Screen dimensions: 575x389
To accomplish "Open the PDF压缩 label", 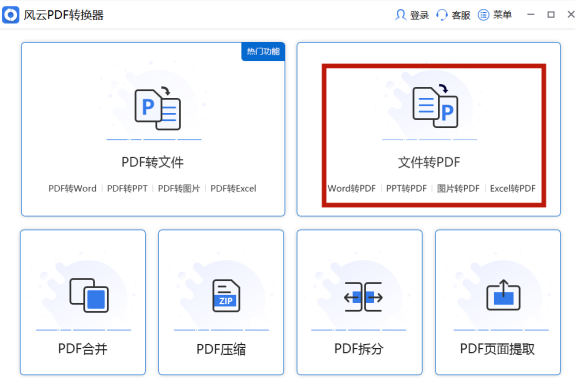I will [x=221, y=349].
